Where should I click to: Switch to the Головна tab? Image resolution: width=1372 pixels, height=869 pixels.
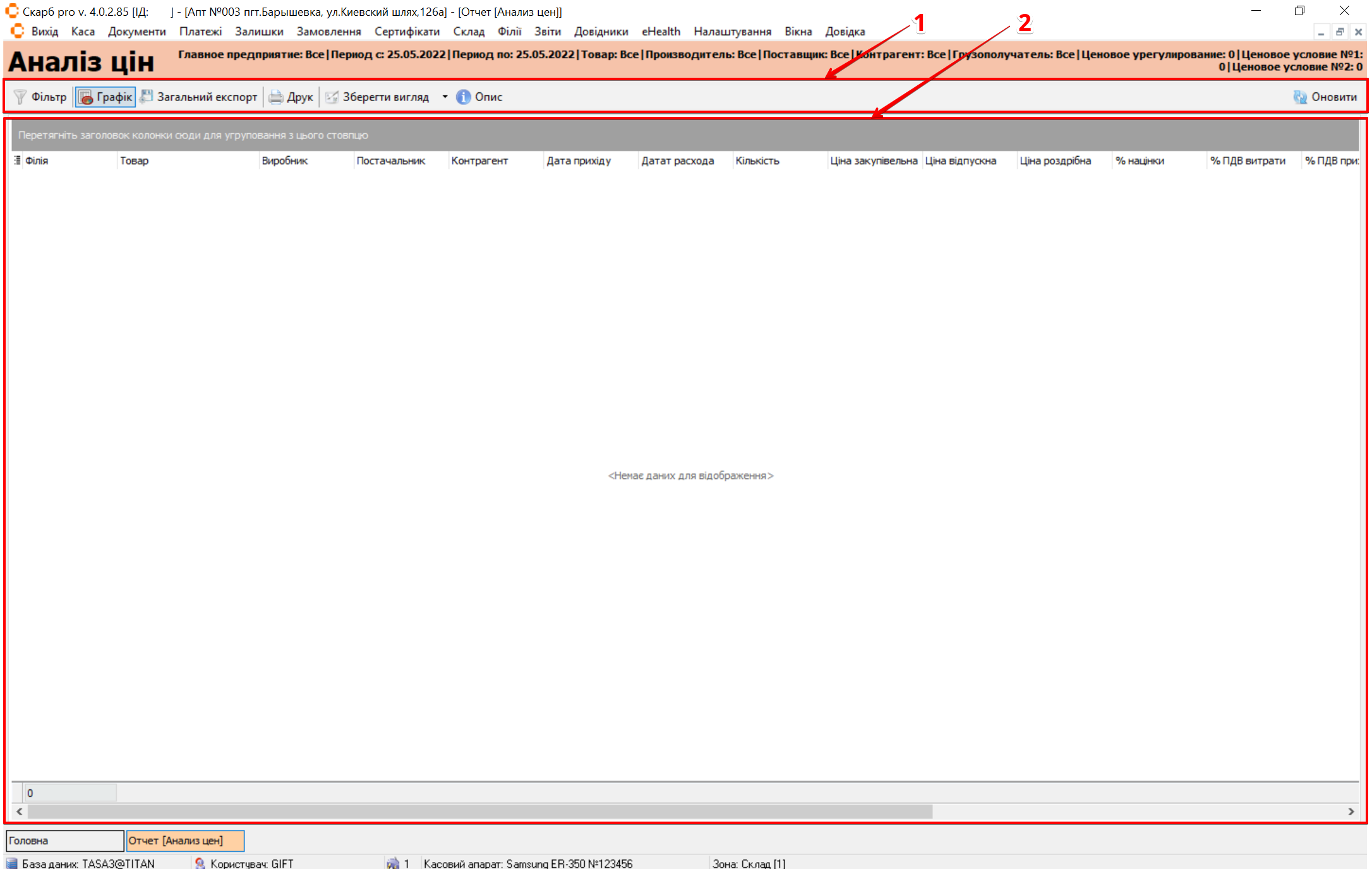64,841
